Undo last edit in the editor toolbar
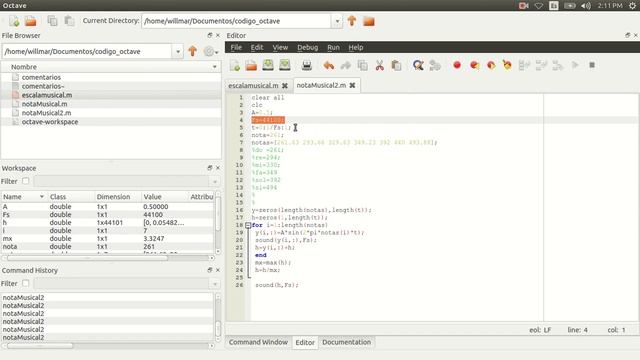 coord(329,65)
